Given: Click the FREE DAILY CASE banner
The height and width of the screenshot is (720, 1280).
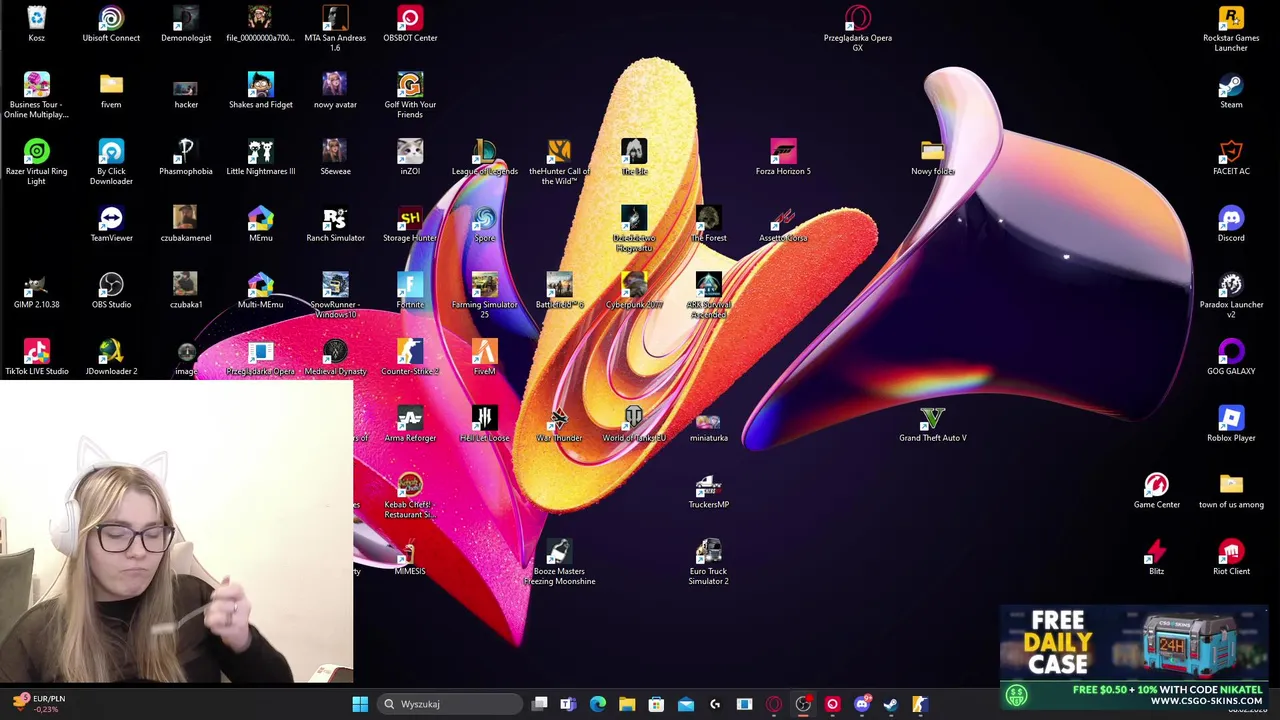Looking at the screenshot, I should [x=1133, y=657].
